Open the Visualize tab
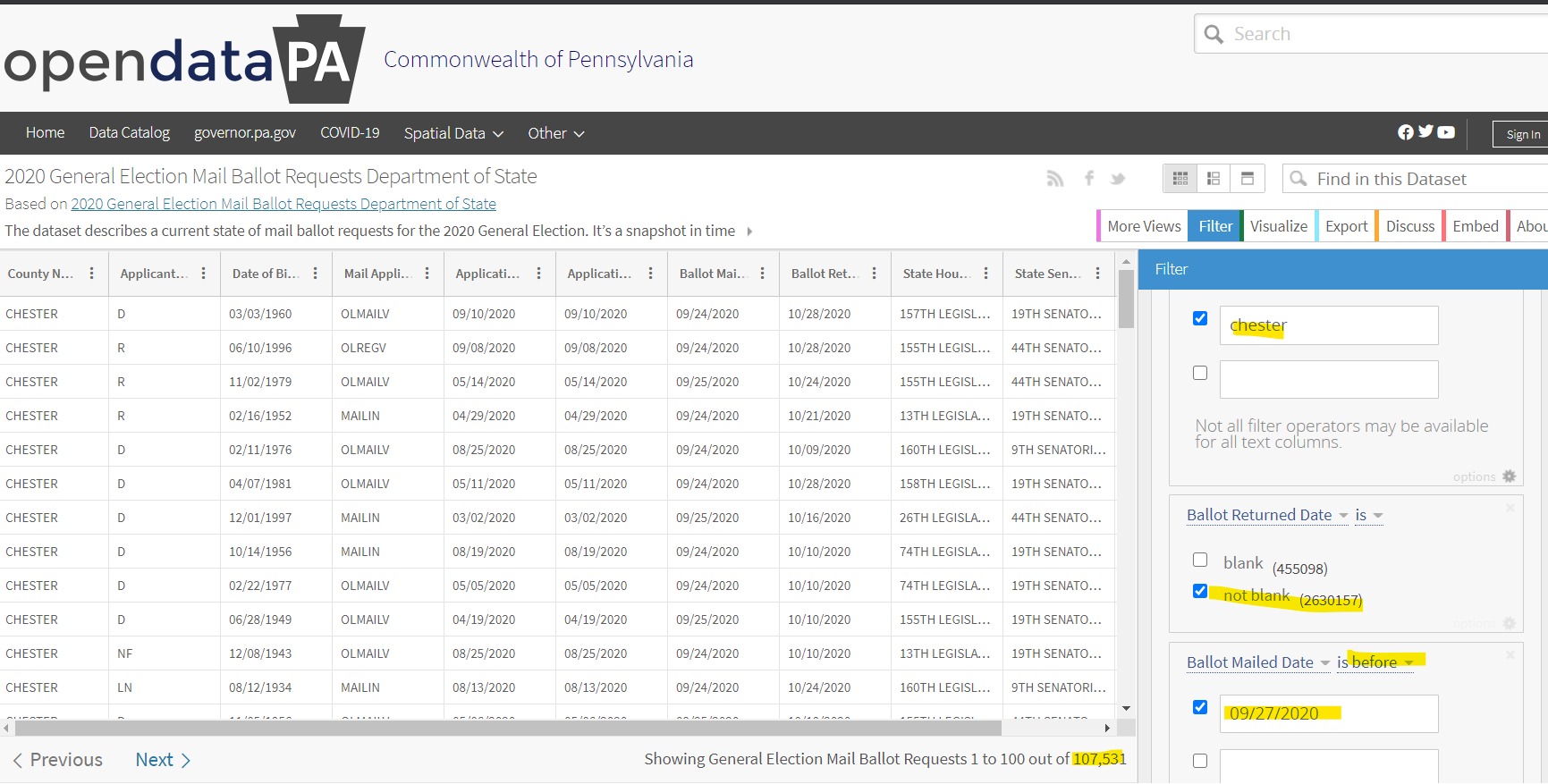The image size is (1548, 784). [1279, 226]
